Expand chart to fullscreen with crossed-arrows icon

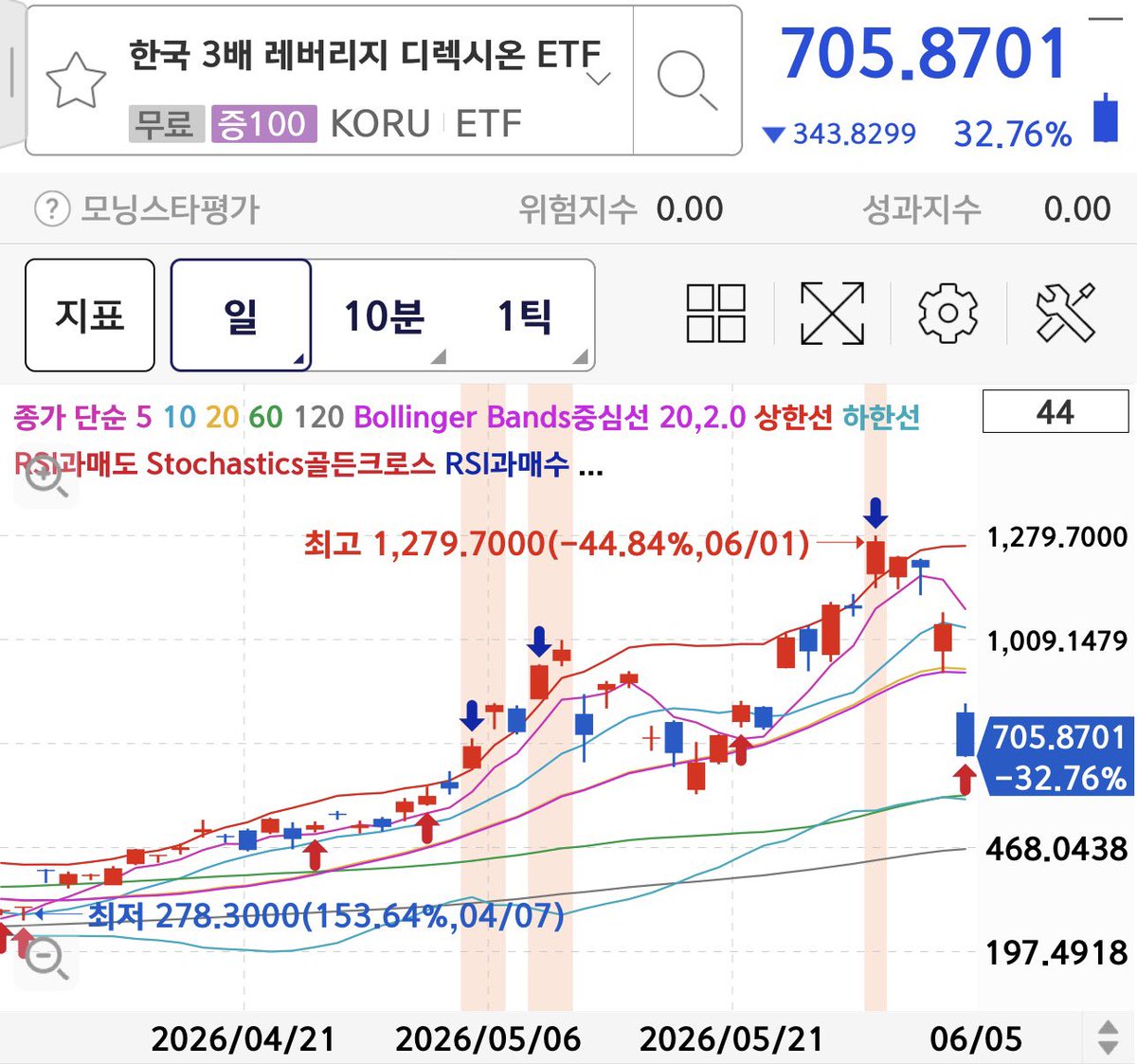(832, 313)
